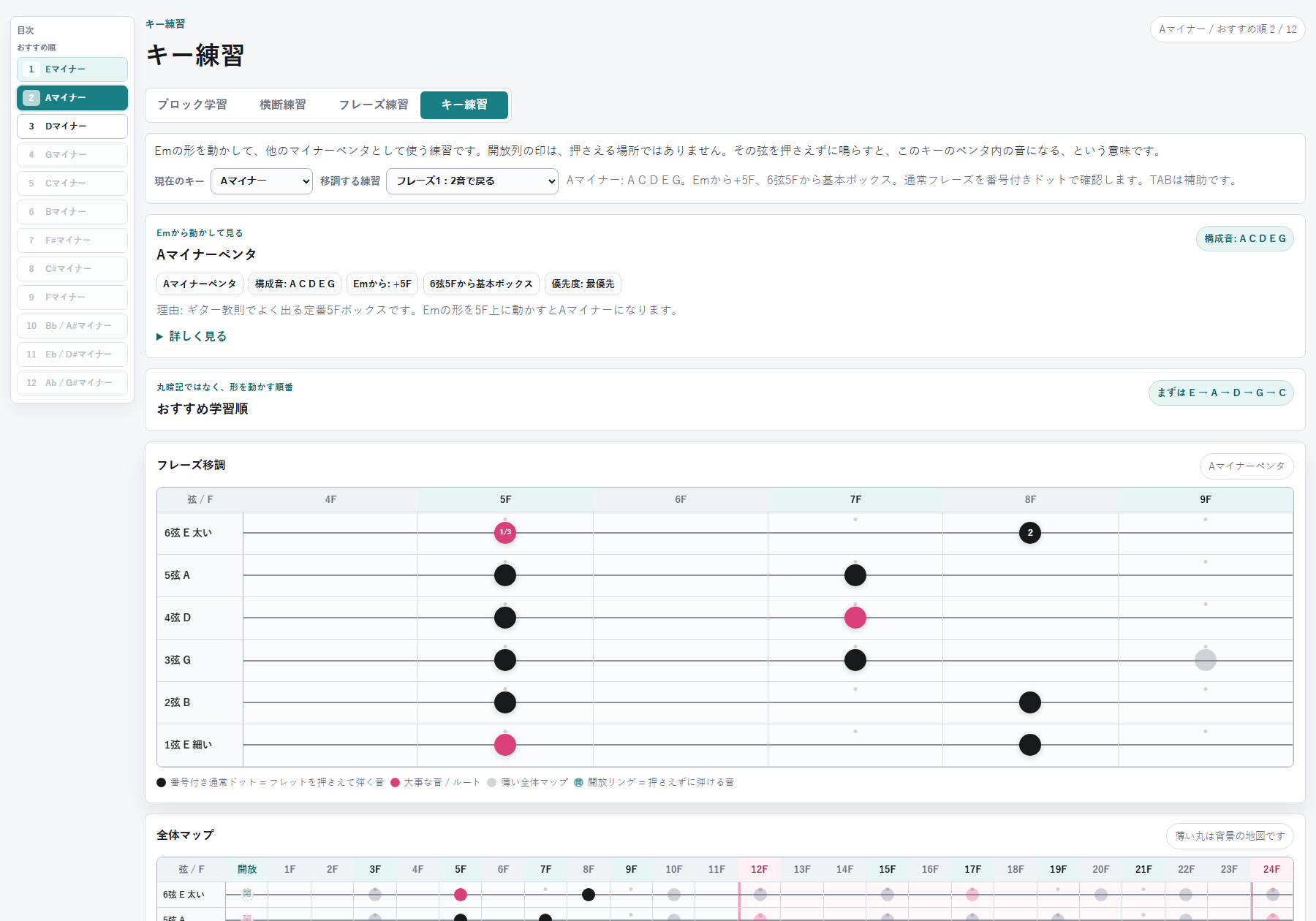
Task: Click the pink legend dot 大事な音 / ルート
Action: pos(395,783)
